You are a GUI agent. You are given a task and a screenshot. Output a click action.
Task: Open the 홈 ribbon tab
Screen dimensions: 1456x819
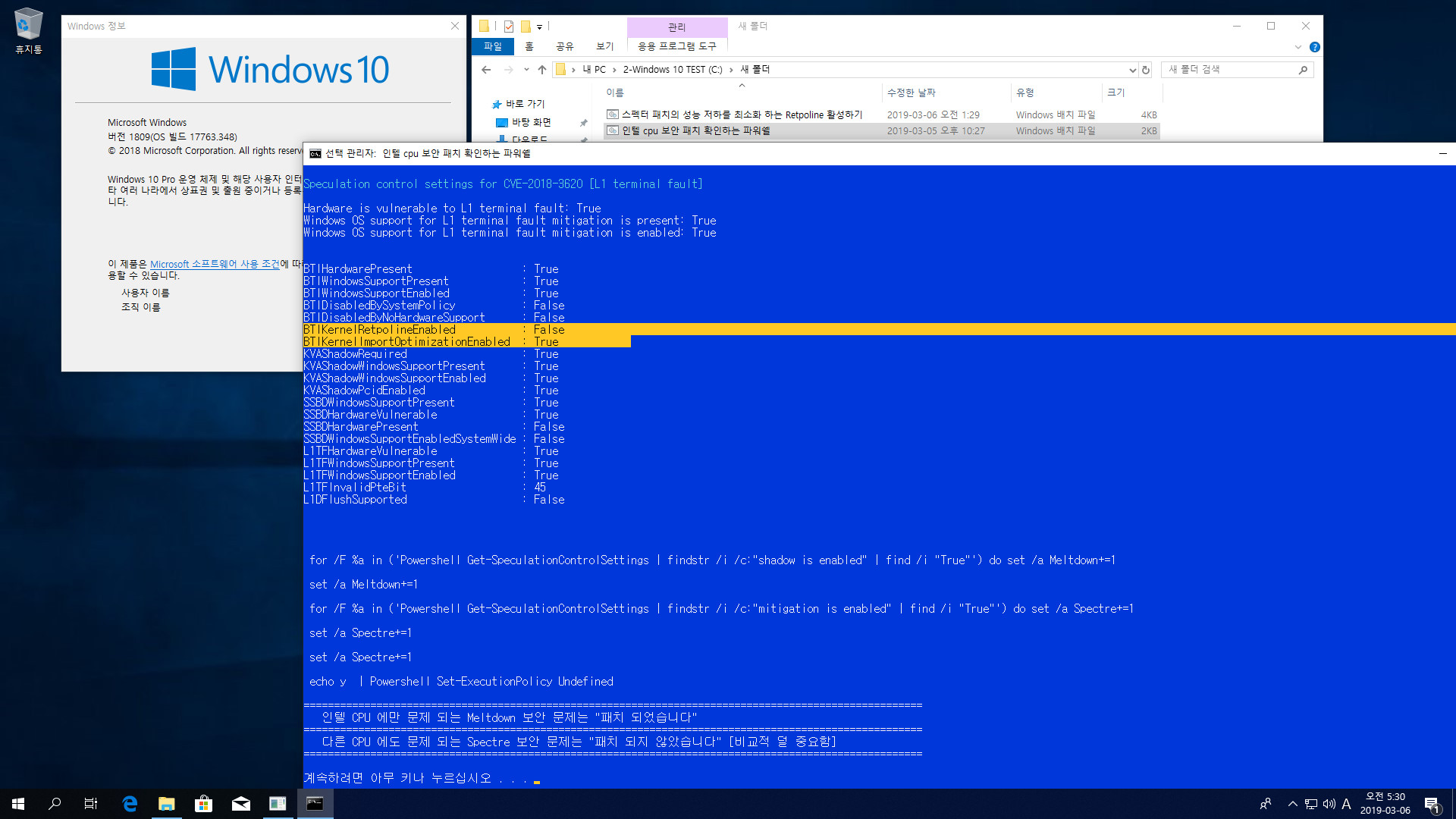point(529,46)
